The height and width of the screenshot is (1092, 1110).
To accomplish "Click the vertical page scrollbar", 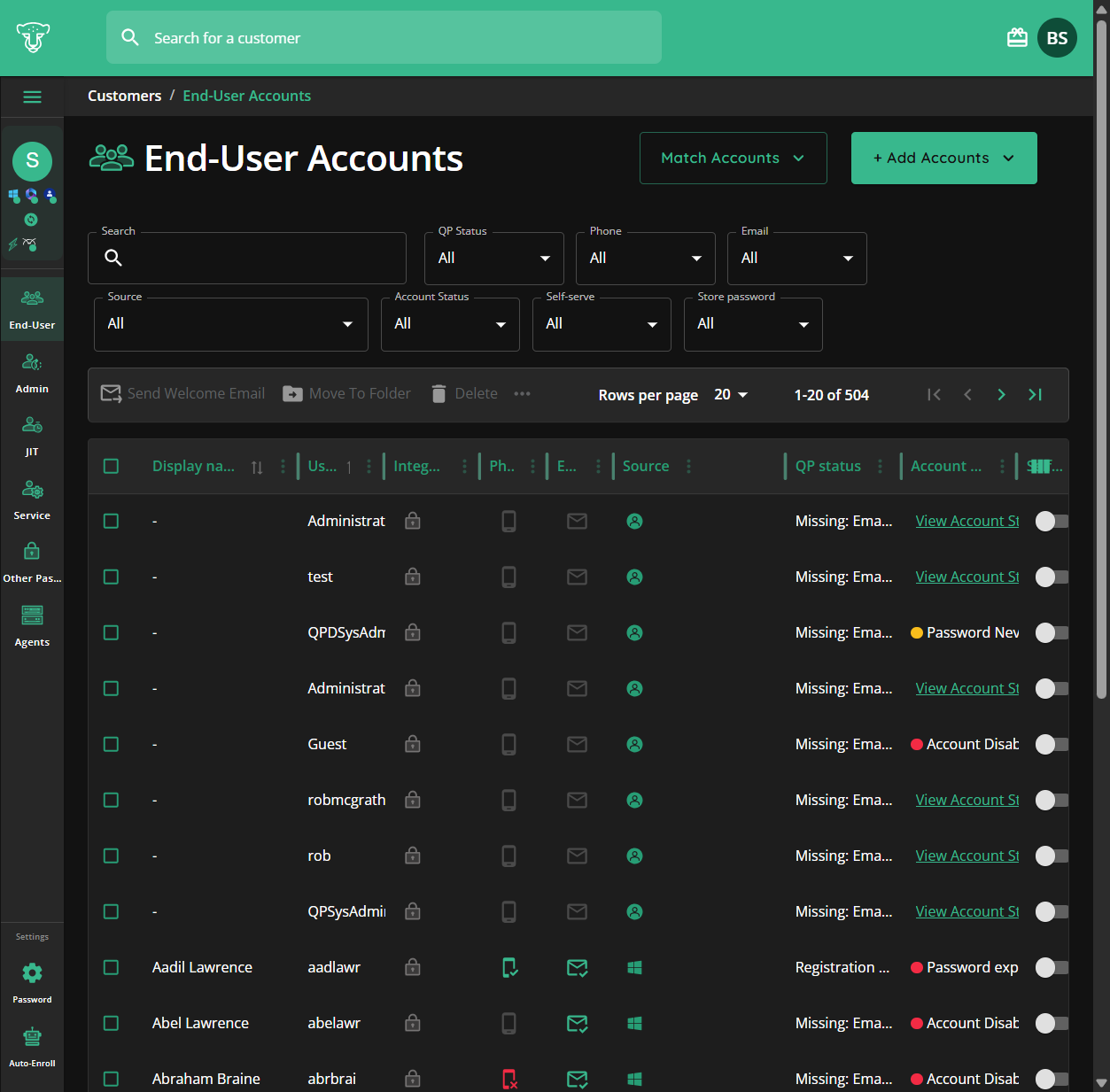I will (x=1101, y=359).
